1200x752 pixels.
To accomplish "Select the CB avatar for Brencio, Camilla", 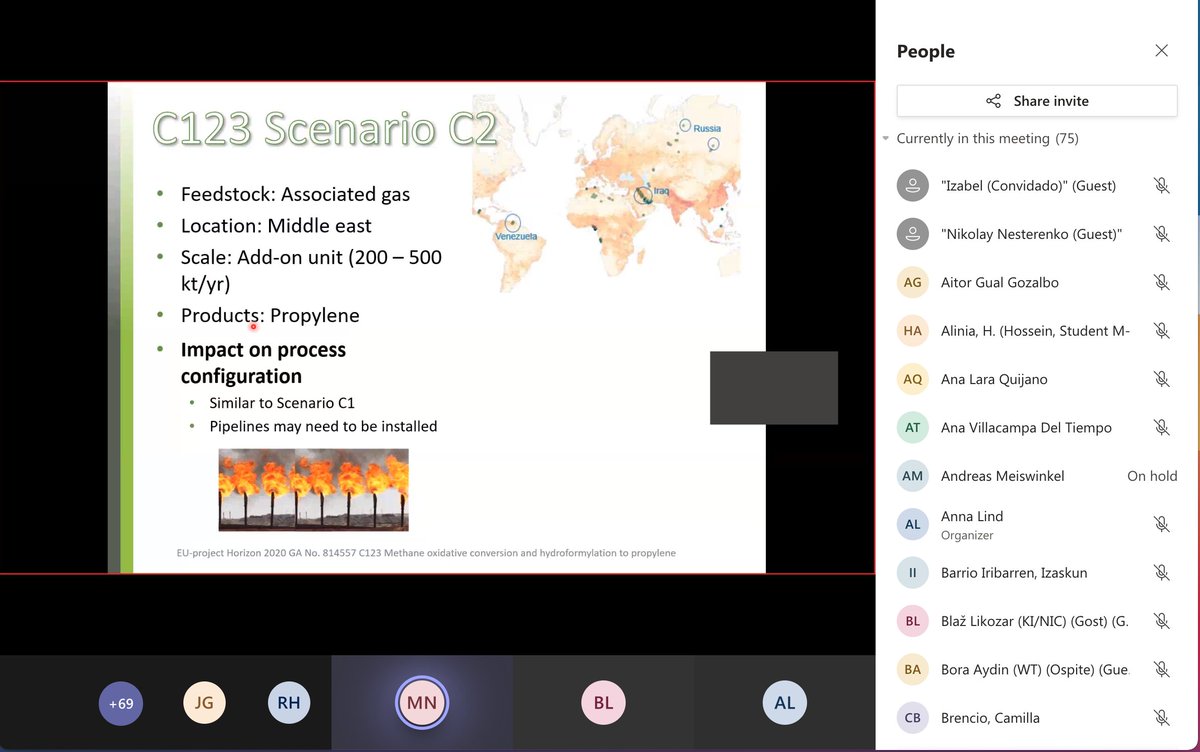I will click(x=913, y=718).
